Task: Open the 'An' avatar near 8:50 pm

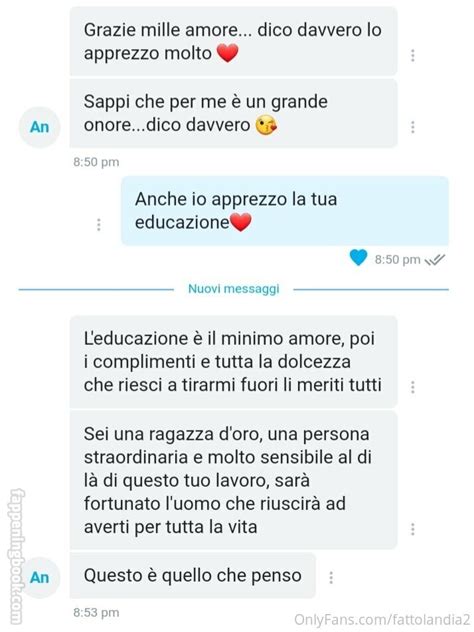Action: pyautogui.click(x=40, y=127)
